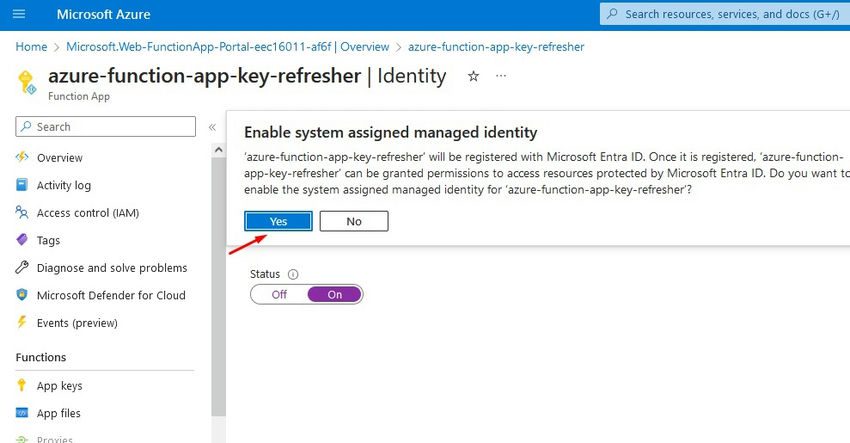Viewport: 850px width, 443px height.
Task: Click the Microsoft Defender shield icon
Action: (22, 295)
